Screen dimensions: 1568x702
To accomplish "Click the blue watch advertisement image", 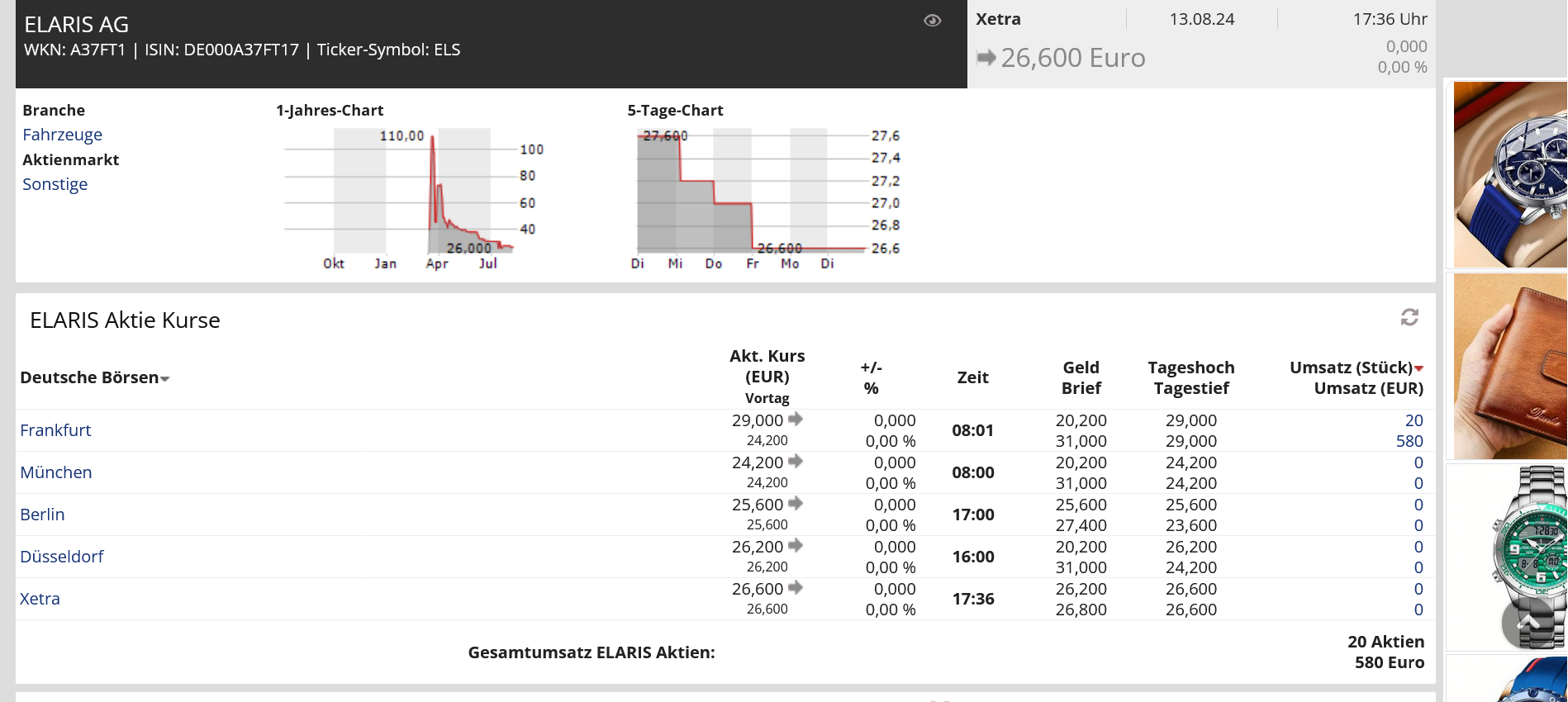I will pyautogui.click(x=1509, y=174).
